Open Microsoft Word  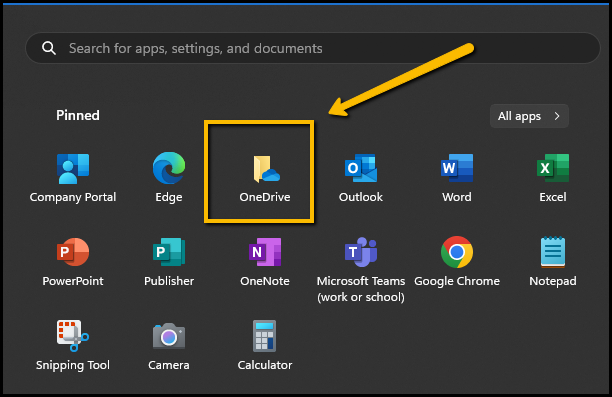click(457, 178)
